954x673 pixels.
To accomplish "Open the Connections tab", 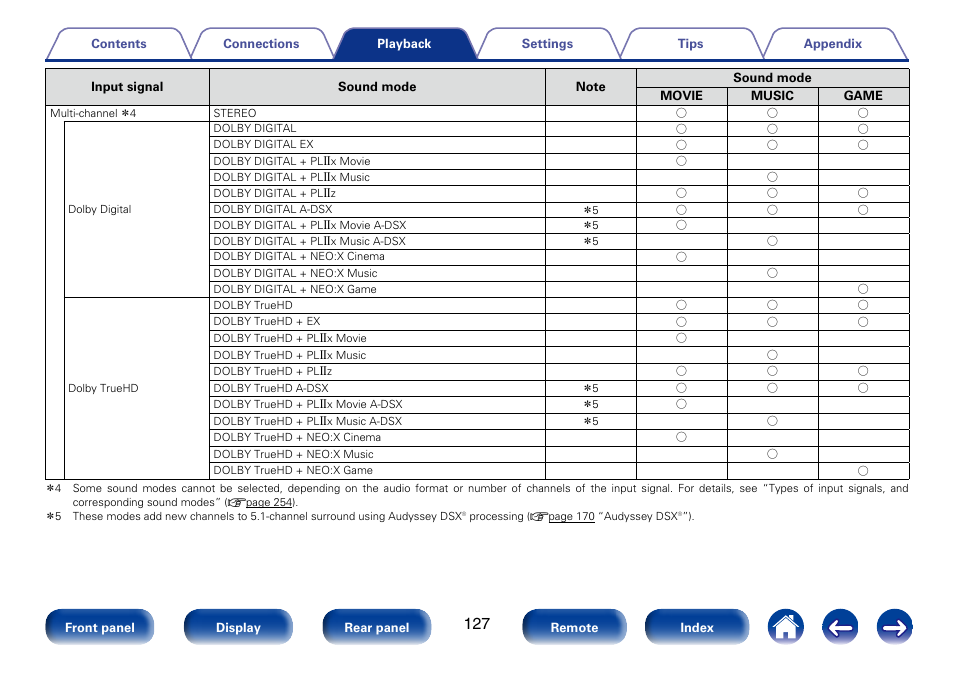I will click(x=261, y=44).
